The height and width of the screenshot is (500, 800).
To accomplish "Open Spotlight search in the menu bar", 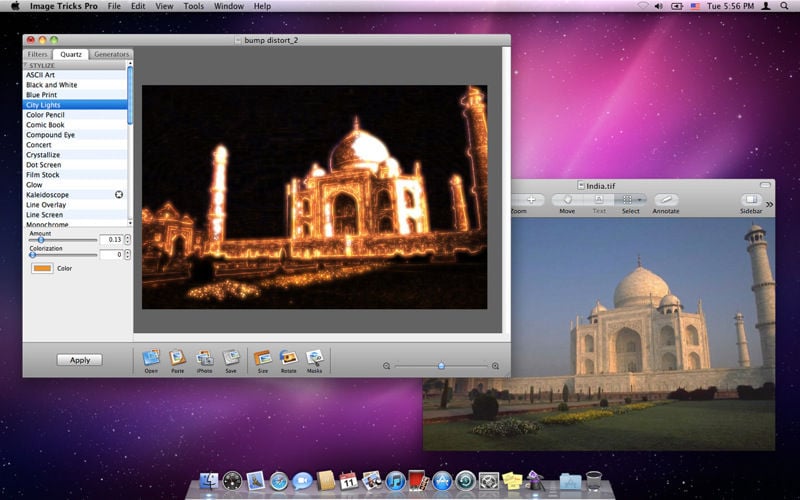I will pos(784,6).
